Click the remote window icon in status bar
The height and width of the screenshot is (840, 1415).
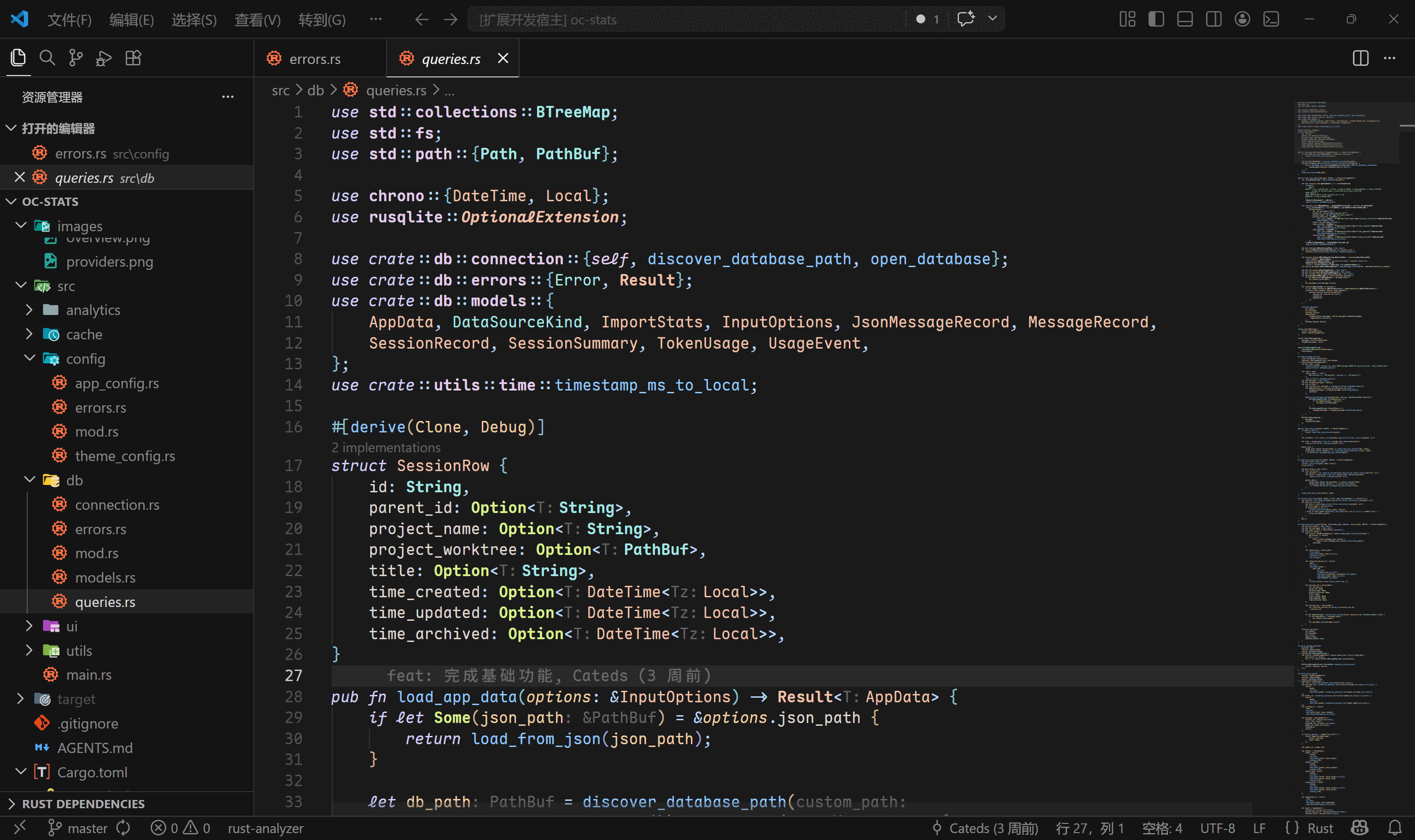pyautogui.click(x=20, y=828)
